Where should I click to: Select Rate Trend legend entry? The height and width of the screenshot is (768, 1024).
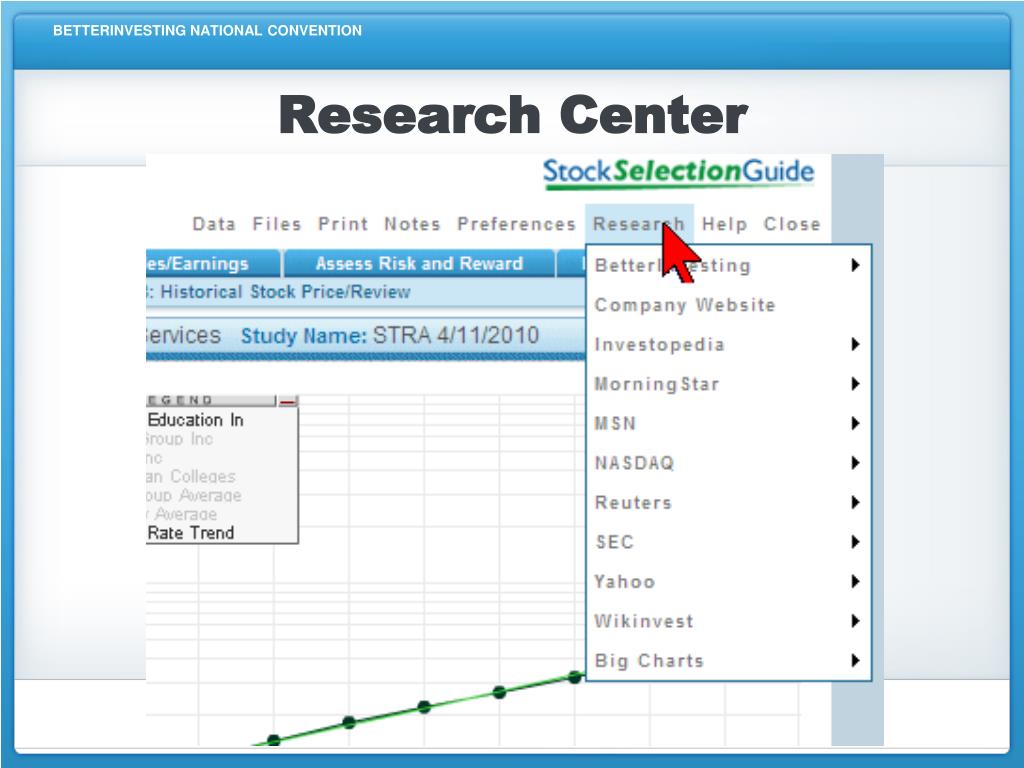tap(191, 533)
